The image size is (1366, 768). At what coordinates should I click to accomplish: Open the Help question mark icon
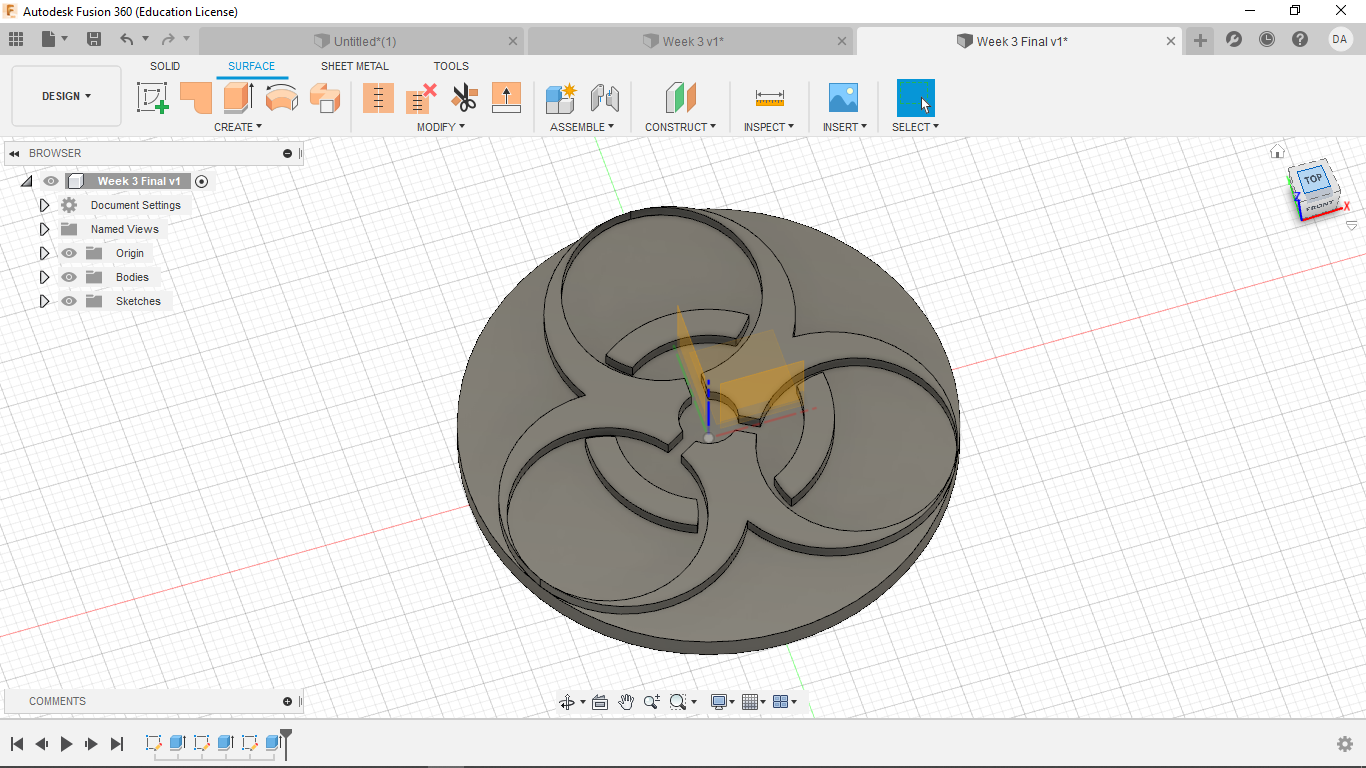tap(1300, 39)
